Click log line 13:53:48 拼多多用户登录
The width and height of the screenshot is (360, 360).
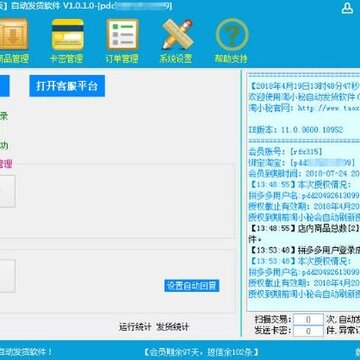304,250
